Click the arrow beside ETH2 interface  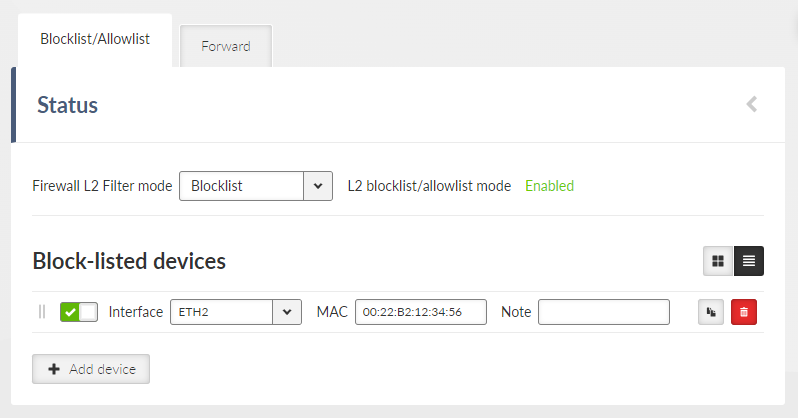(287, 312)
